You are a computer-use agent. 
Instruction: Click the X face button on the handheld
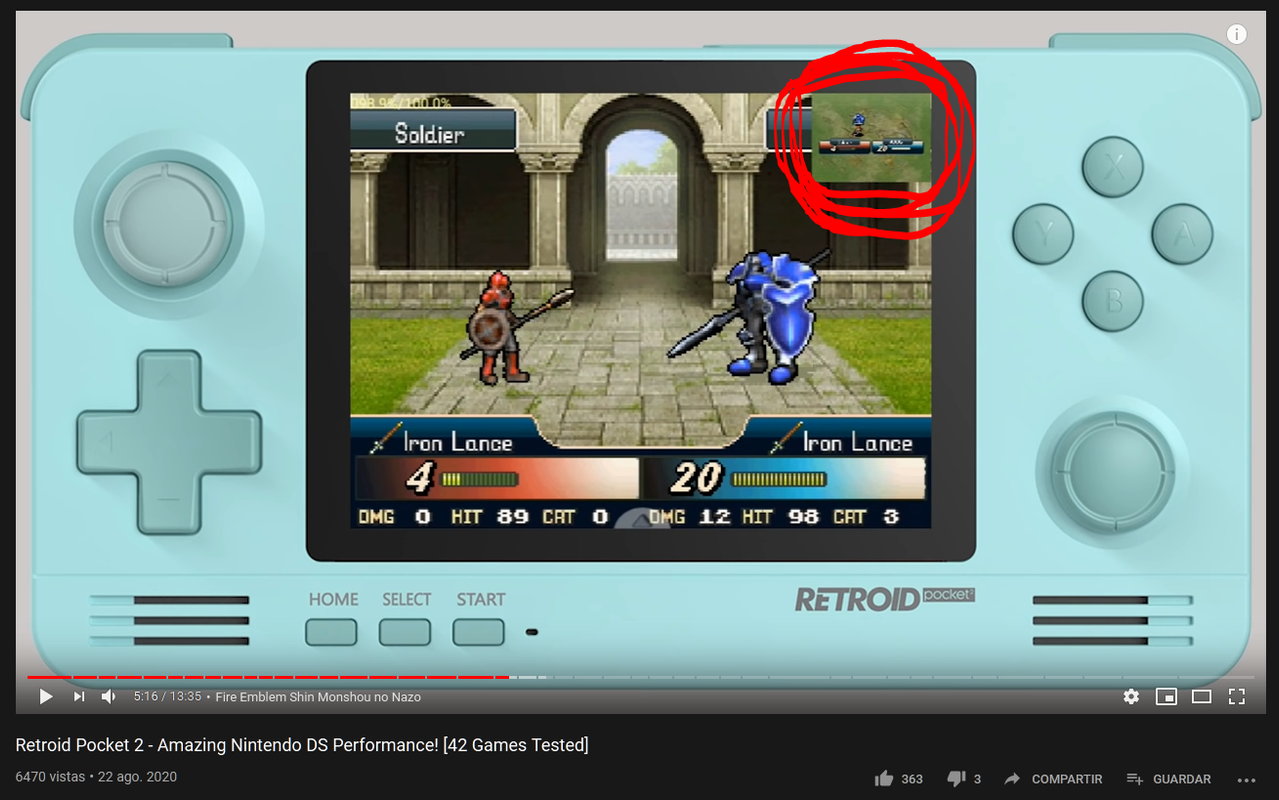(1112, 168)
